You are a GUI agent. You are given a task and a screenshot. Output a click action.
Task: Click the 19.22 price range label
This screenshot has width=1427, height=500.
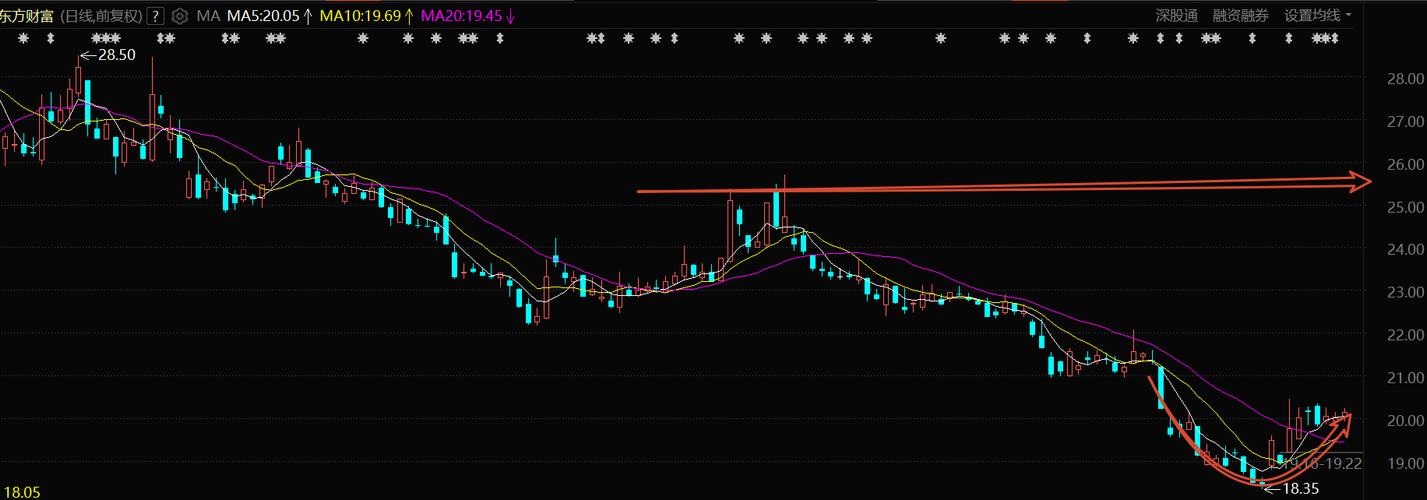[1344, 463]
